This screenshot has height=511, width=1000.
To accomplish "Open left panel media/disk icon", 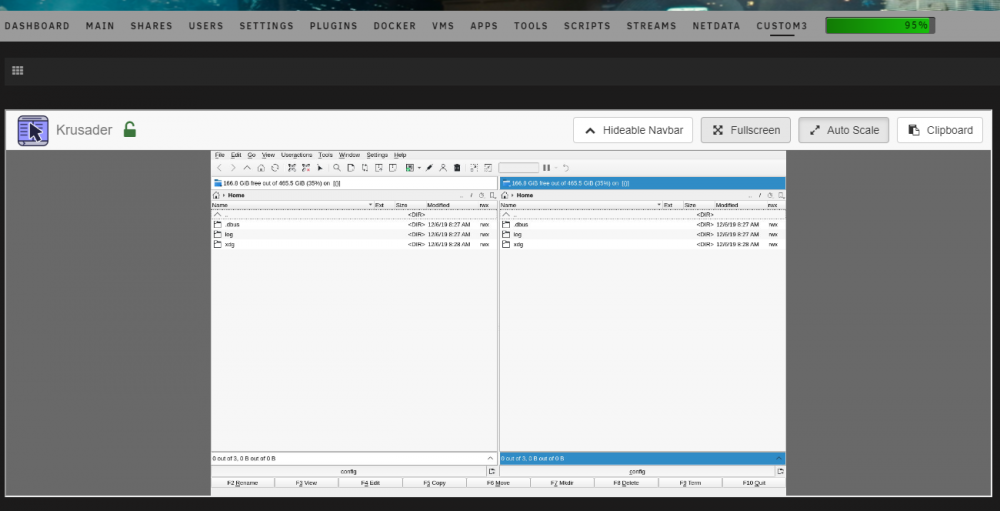I will click(x=218, y=183).
